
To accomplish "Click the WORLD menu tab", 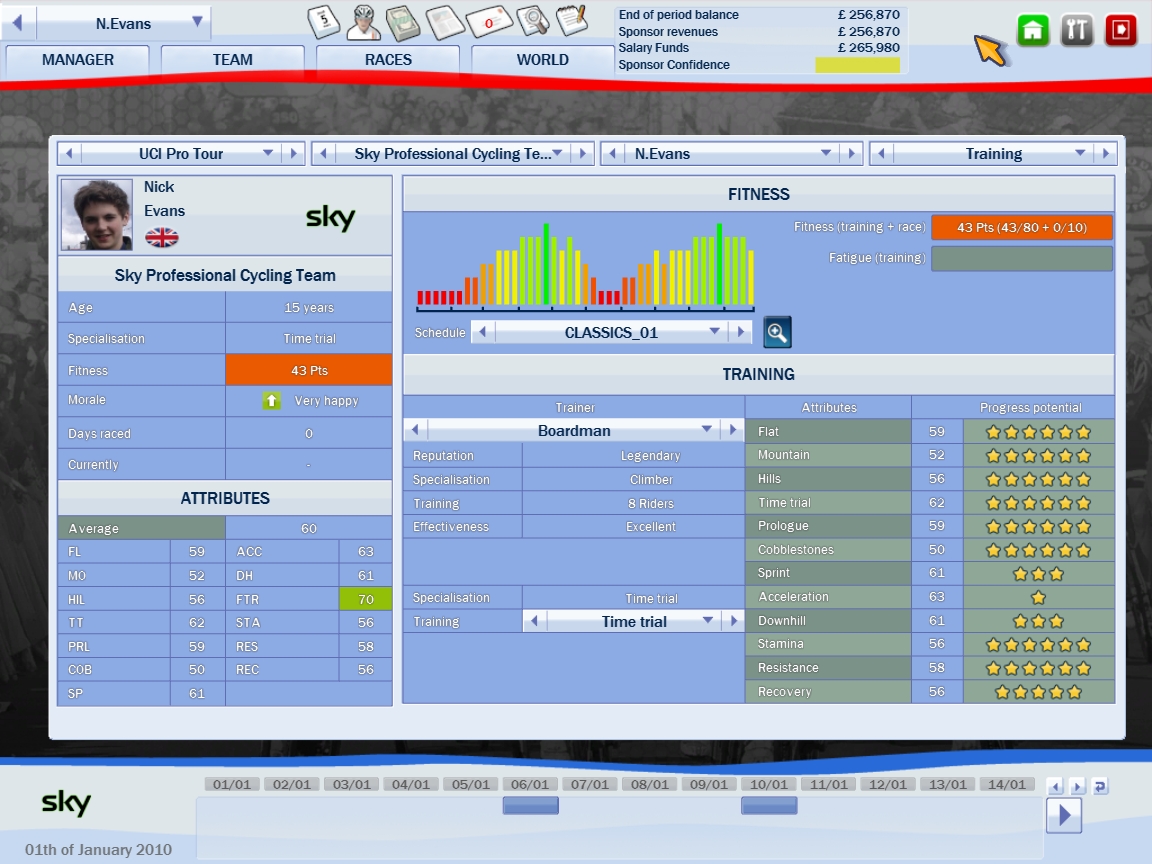I will point(543,60).
